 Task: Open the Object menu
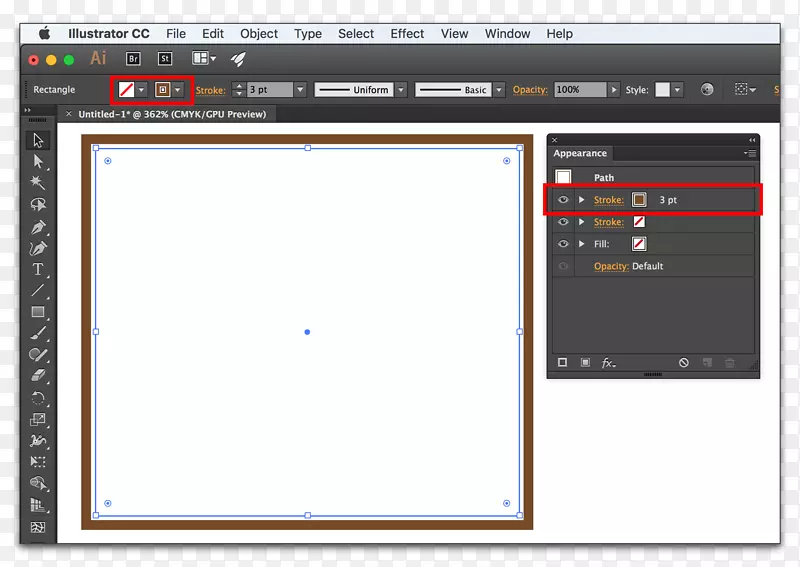click(259, 34)
